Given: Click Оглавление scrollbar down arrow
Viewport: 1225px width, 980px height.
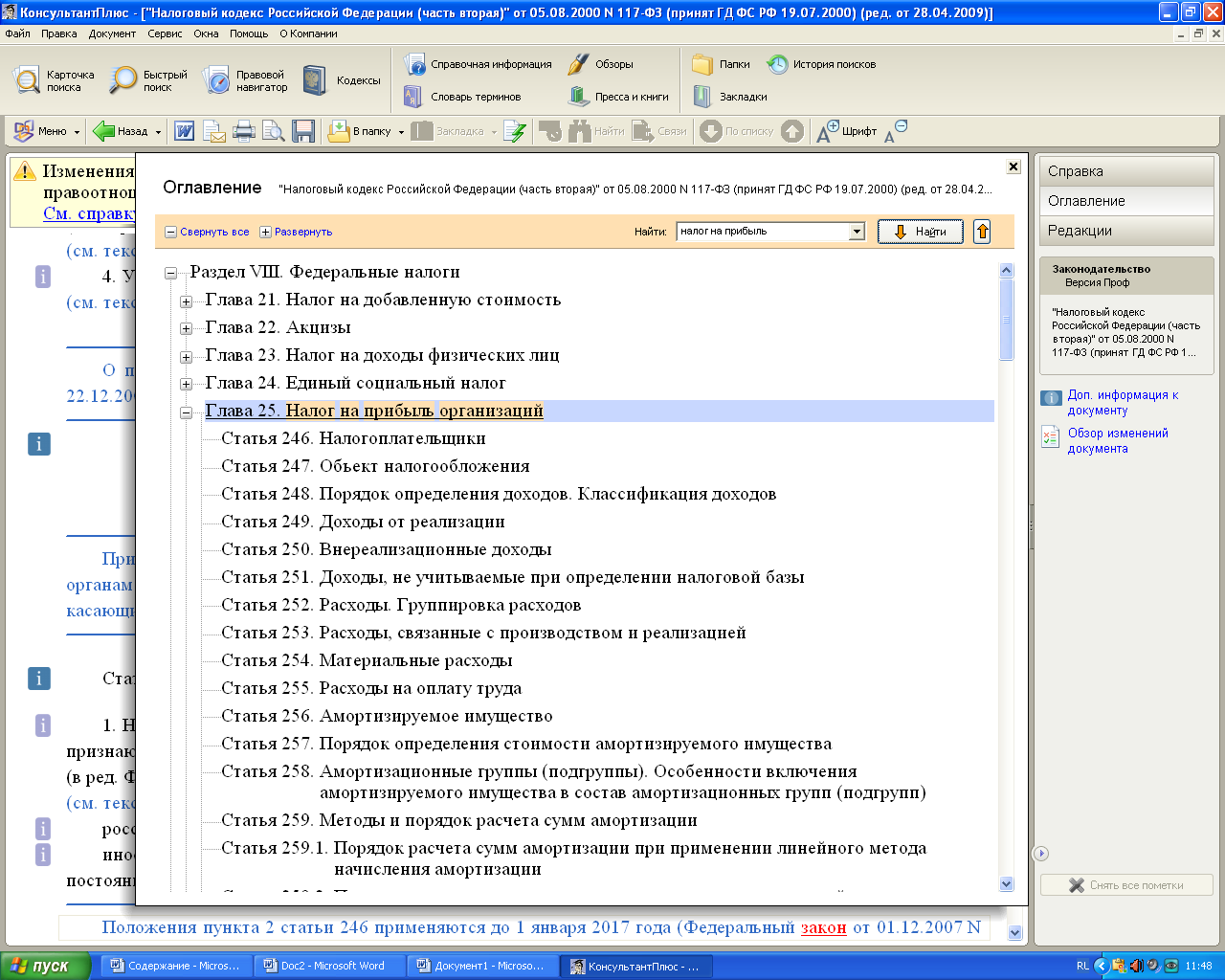Looking at the screenshot, I should (x=1006, y=884).
